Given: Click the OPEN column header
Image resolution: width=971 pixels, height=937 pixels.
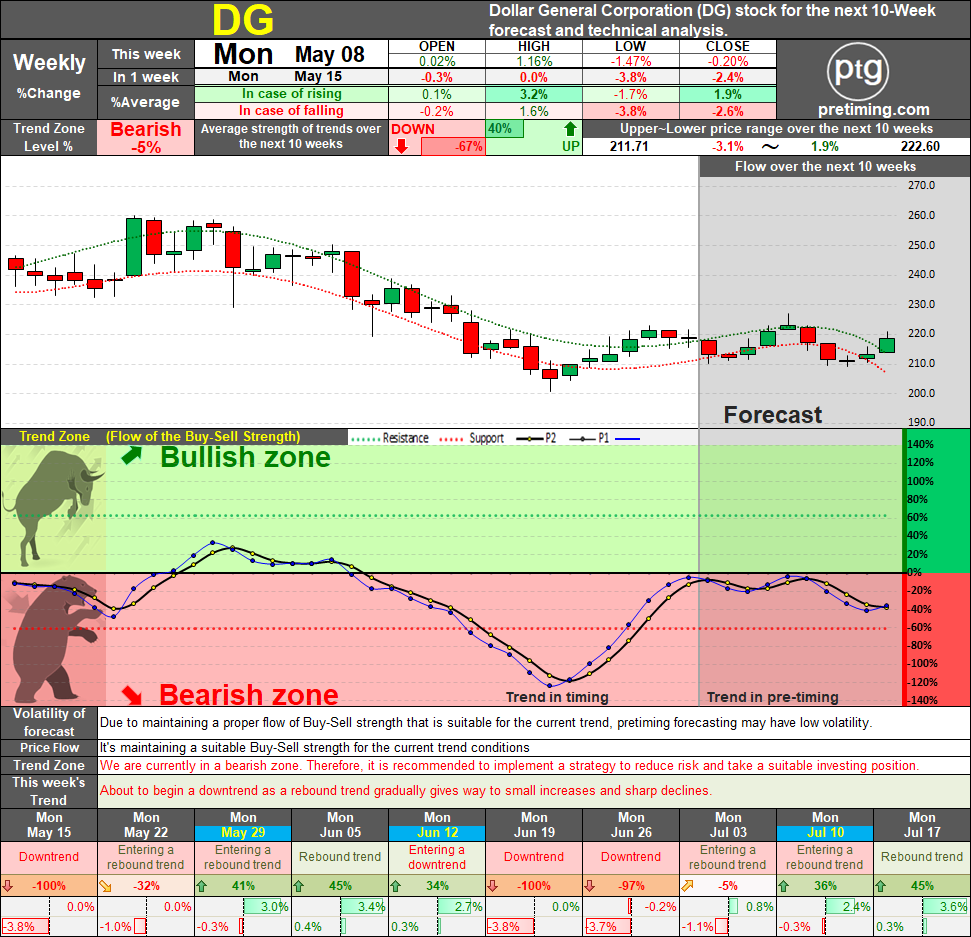Looking at the screenshot, I should point(437,46).
